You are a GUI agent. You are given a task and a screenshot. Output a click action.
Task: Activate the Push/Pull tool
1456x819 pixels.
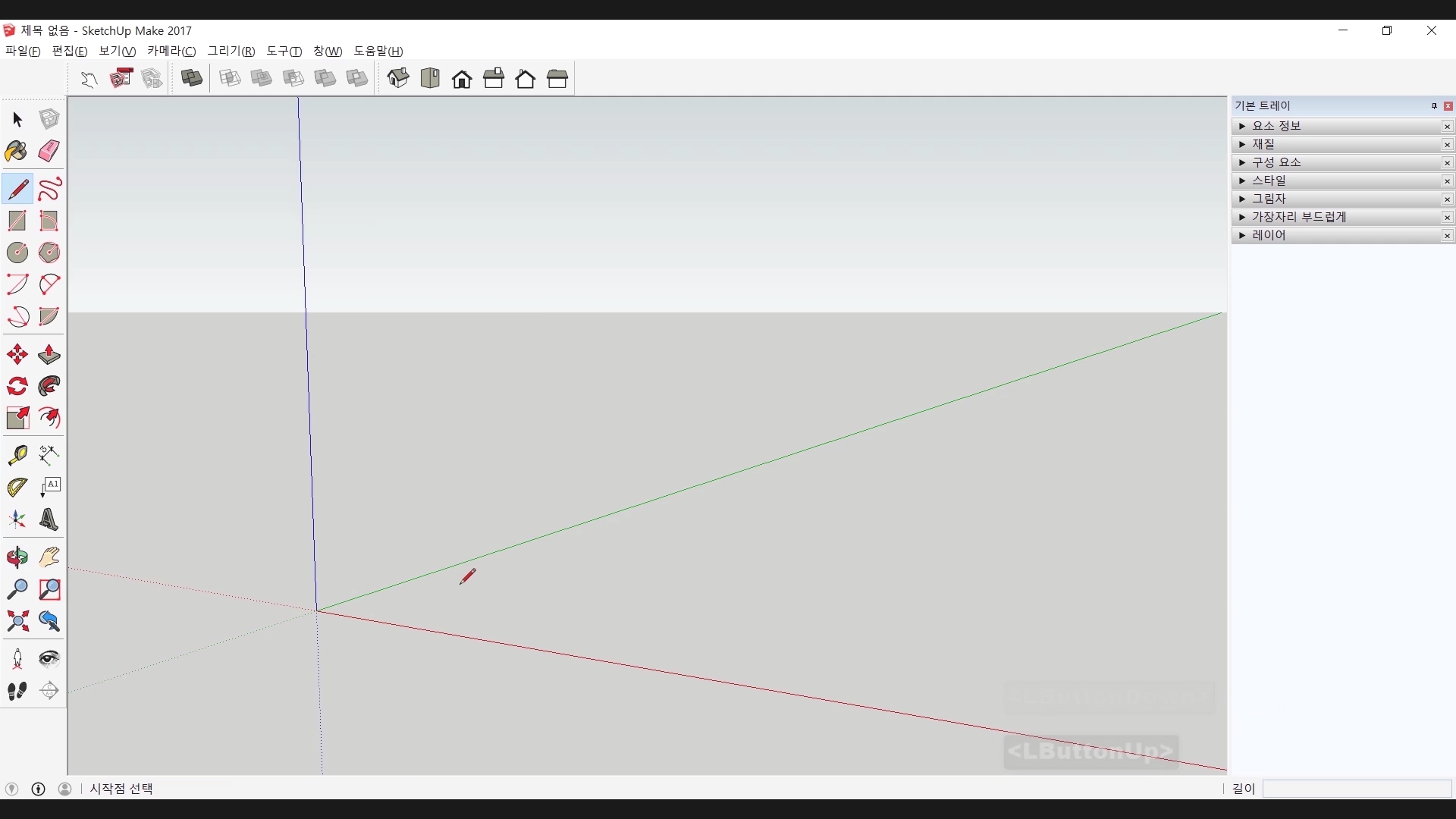[49, 354]
